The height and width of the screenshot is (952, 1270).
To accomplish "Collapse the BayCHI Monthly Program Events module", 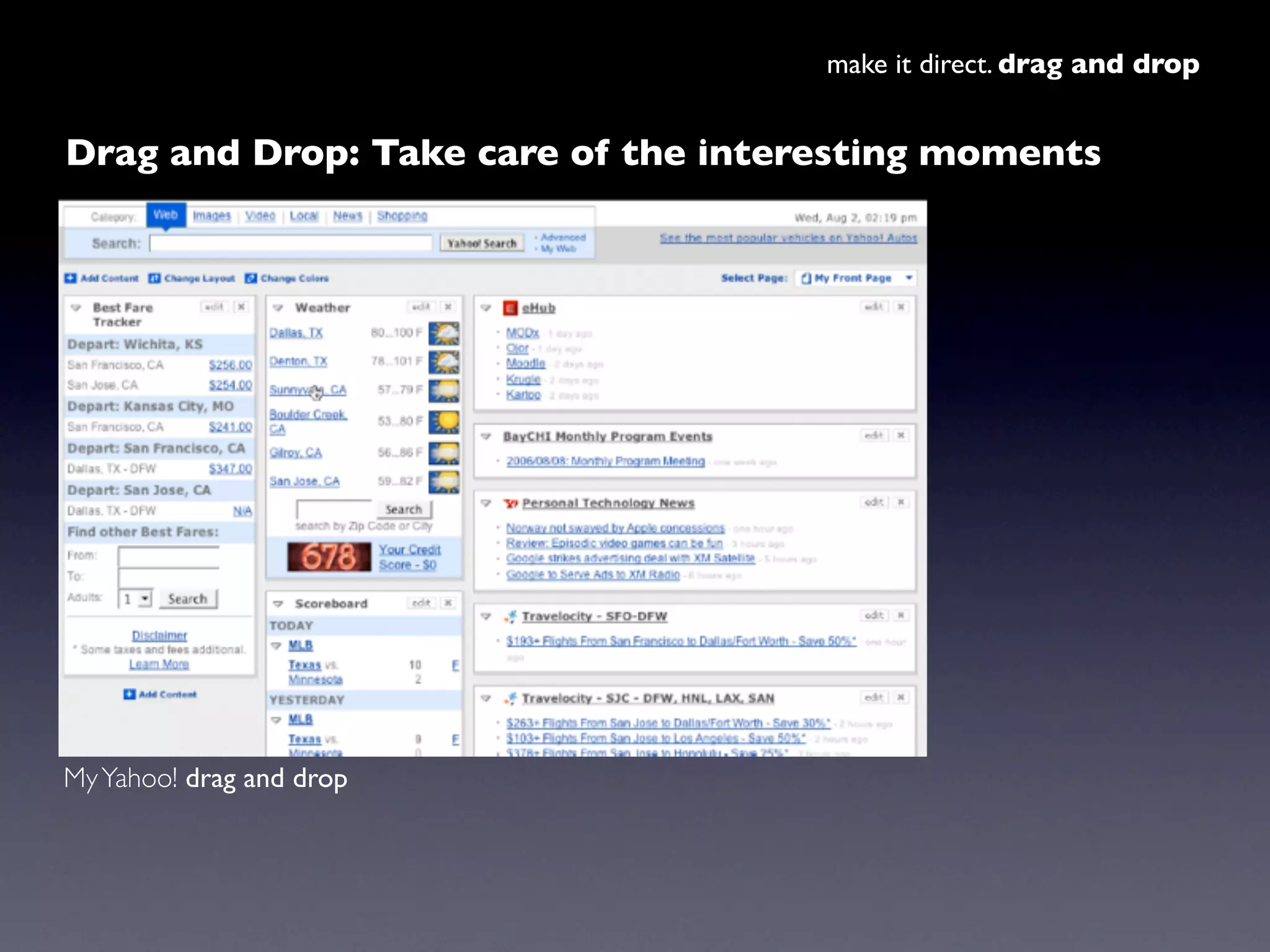I will tap(486, 436).
